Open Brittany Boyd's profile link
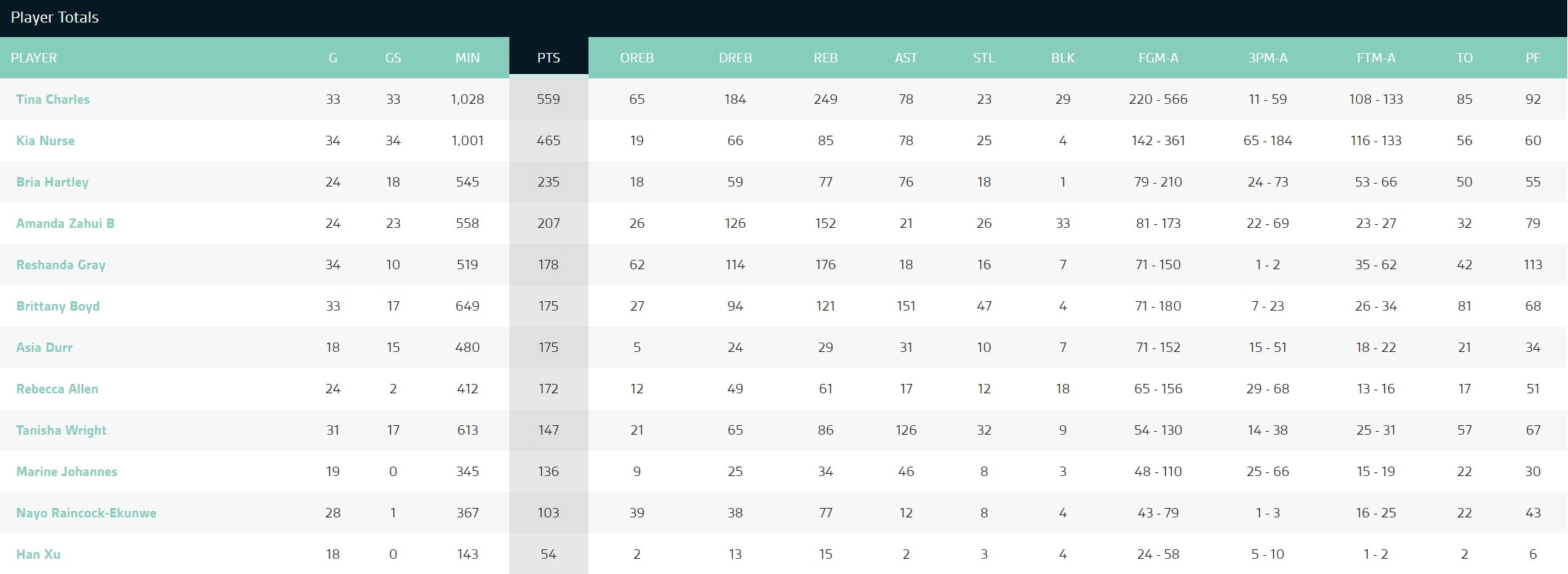This screenshot has height=574, width=1568. click(x=58, y=306)
